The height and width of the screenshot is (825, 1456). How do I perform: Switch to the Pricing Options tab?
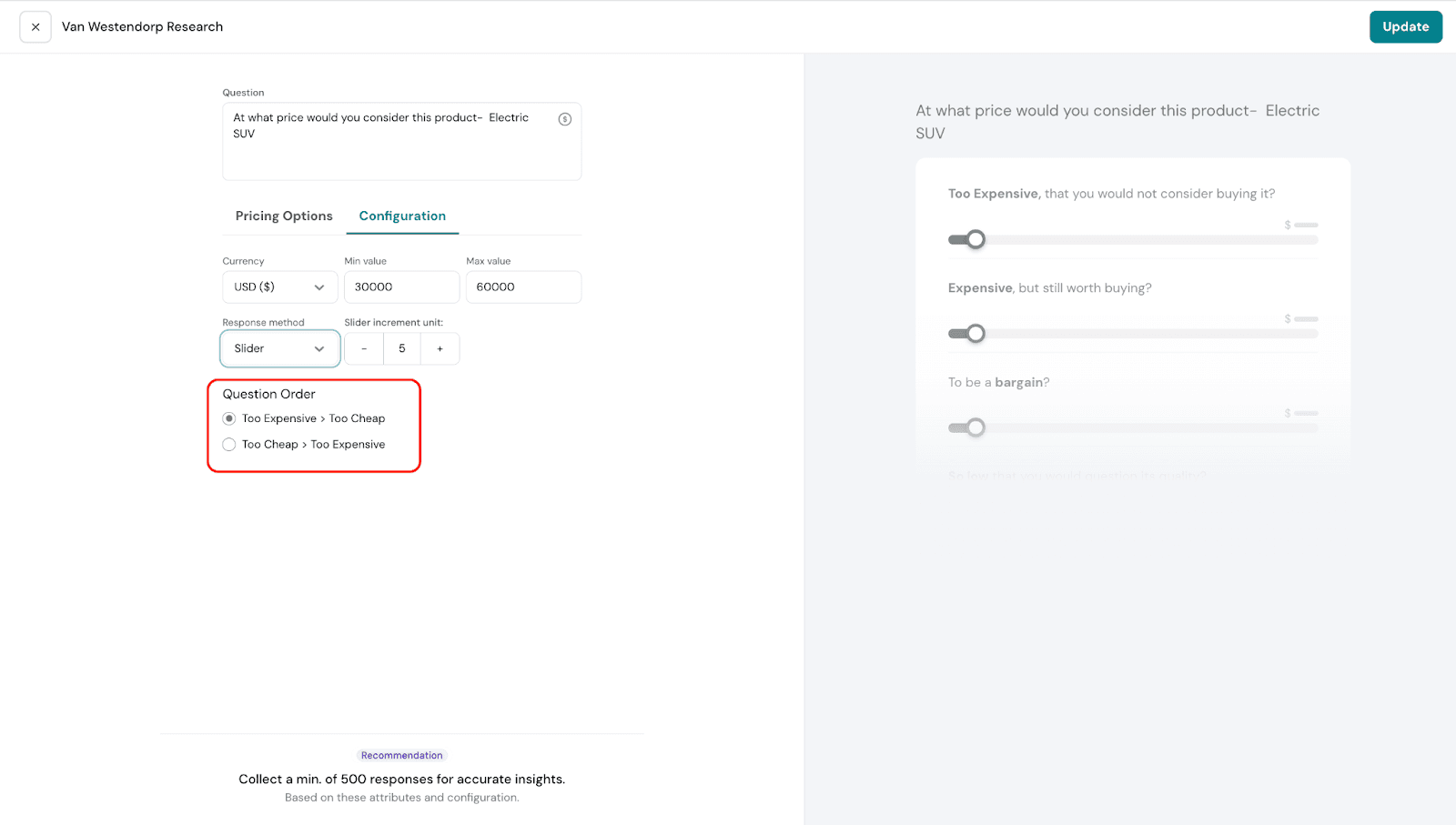(284, 216)
